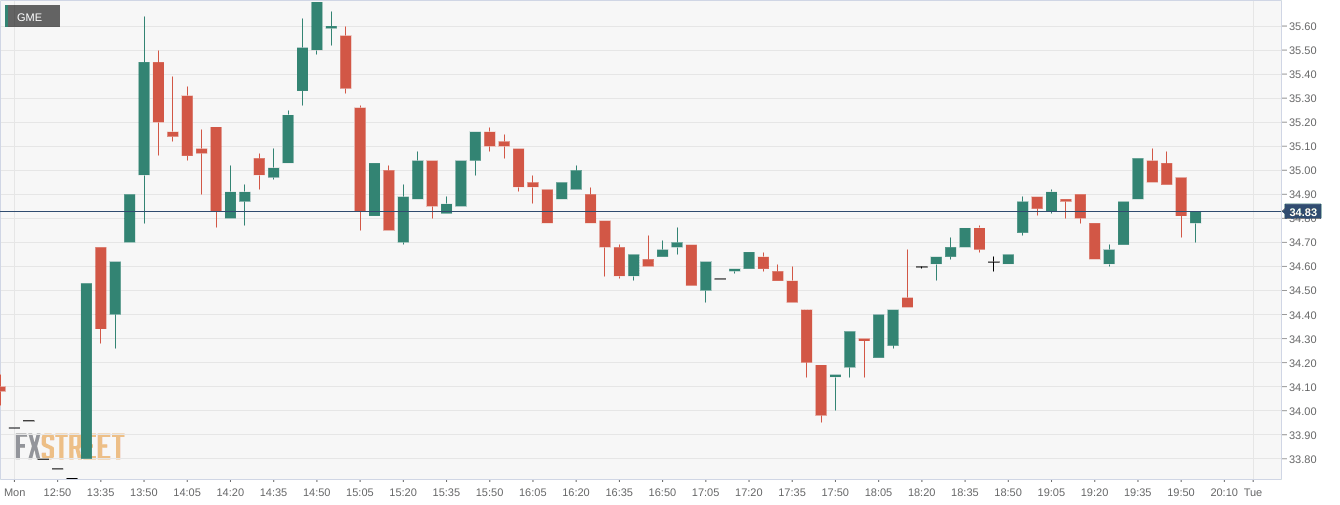
Task: Click the FXStreet watermark logo
Action: click(x=69, y=446)
